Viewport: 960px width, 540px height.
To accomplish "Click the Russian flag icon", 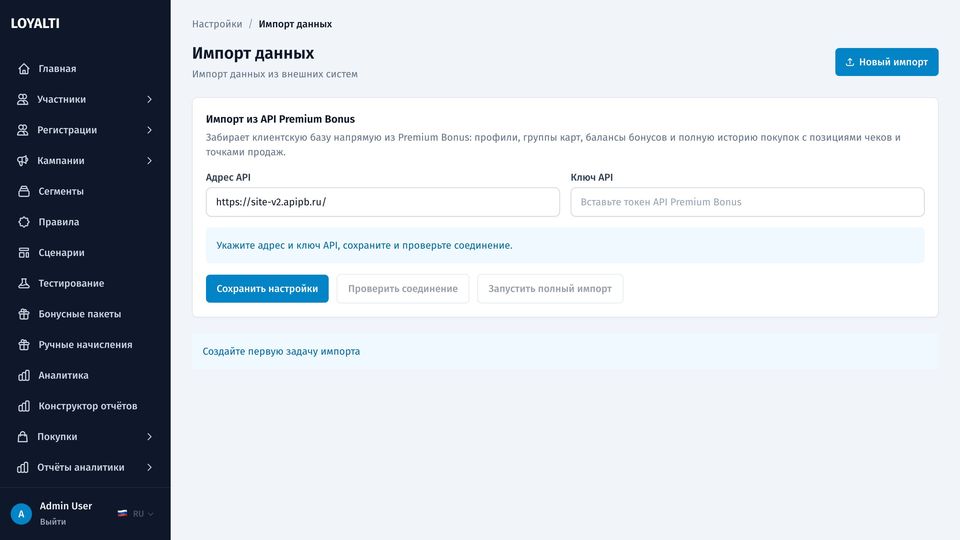I will tap(122, 514).
